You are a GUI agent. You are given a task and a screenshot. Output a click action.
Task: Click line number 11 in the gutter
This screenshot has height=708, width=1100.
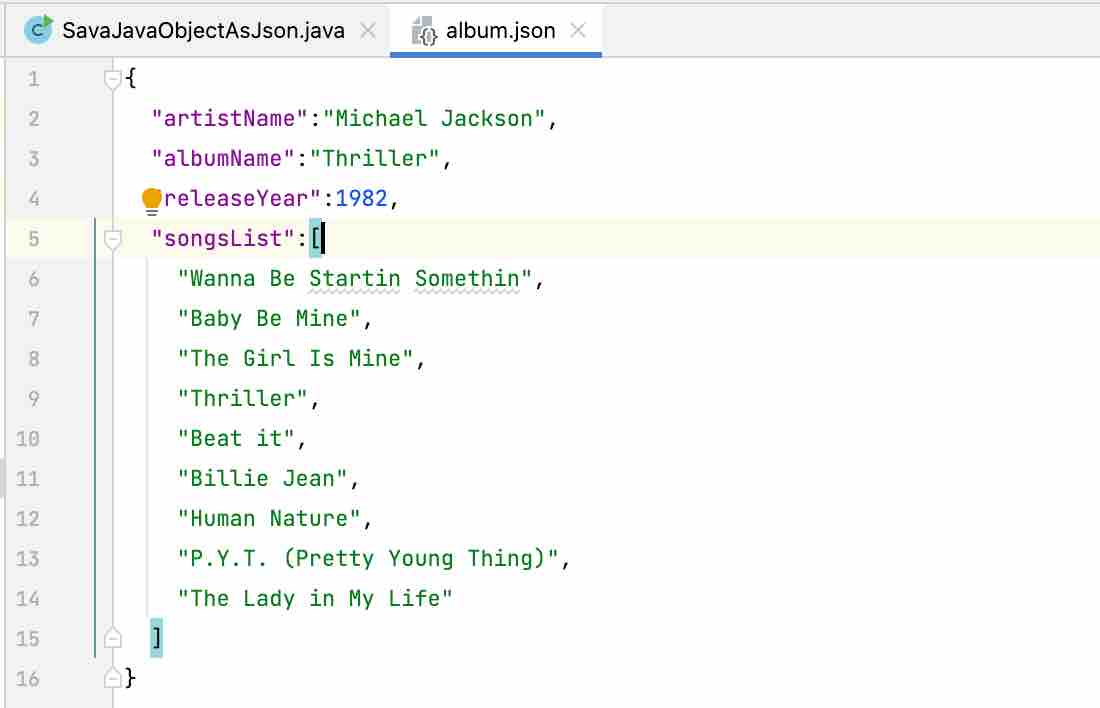27,479
